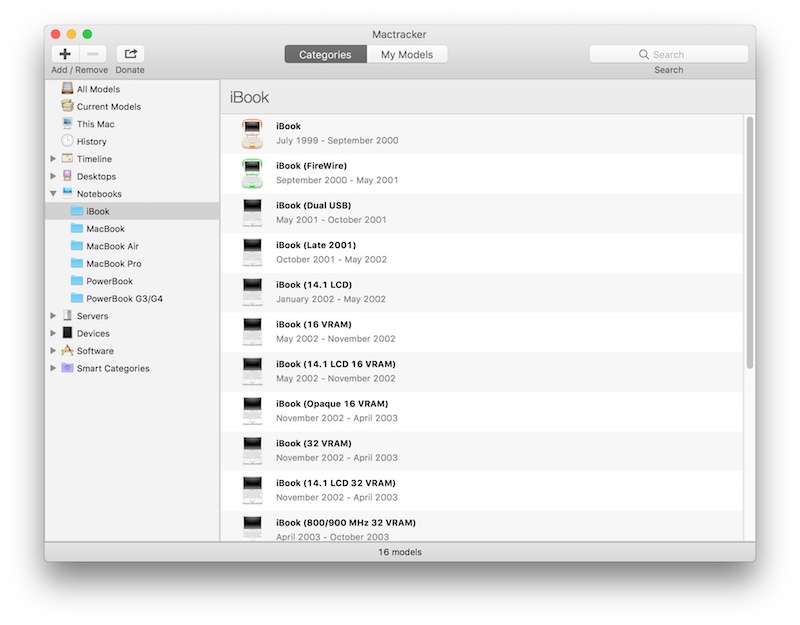800x625 pixels.
Task: Click the vertical scrollbar in model list
Action: point(749,240)
